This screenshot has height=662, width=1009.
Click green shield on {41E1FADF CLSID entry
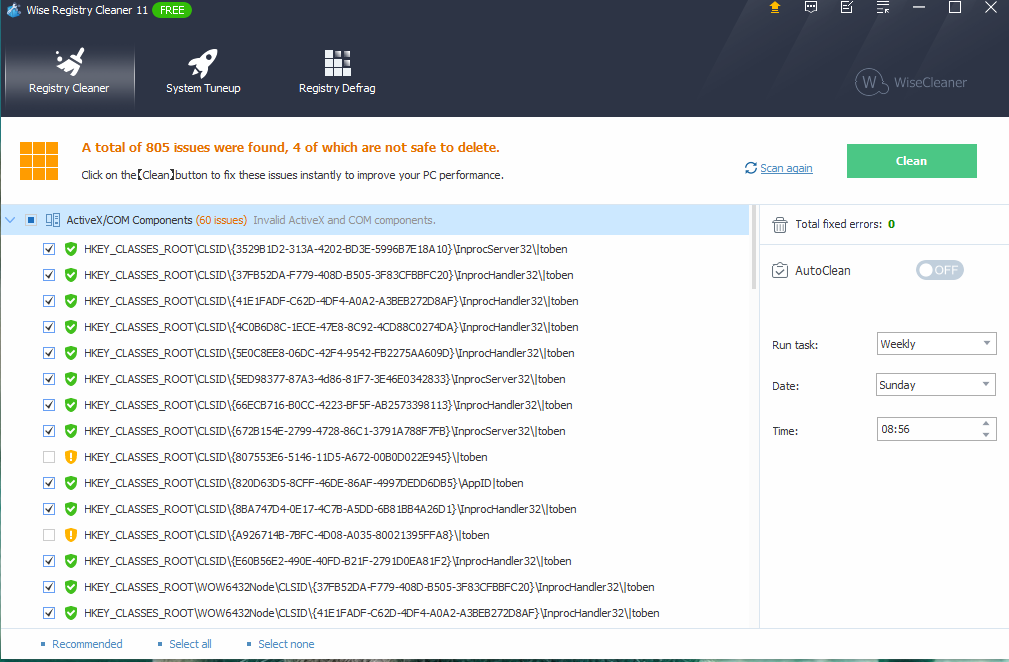(71, 301)
